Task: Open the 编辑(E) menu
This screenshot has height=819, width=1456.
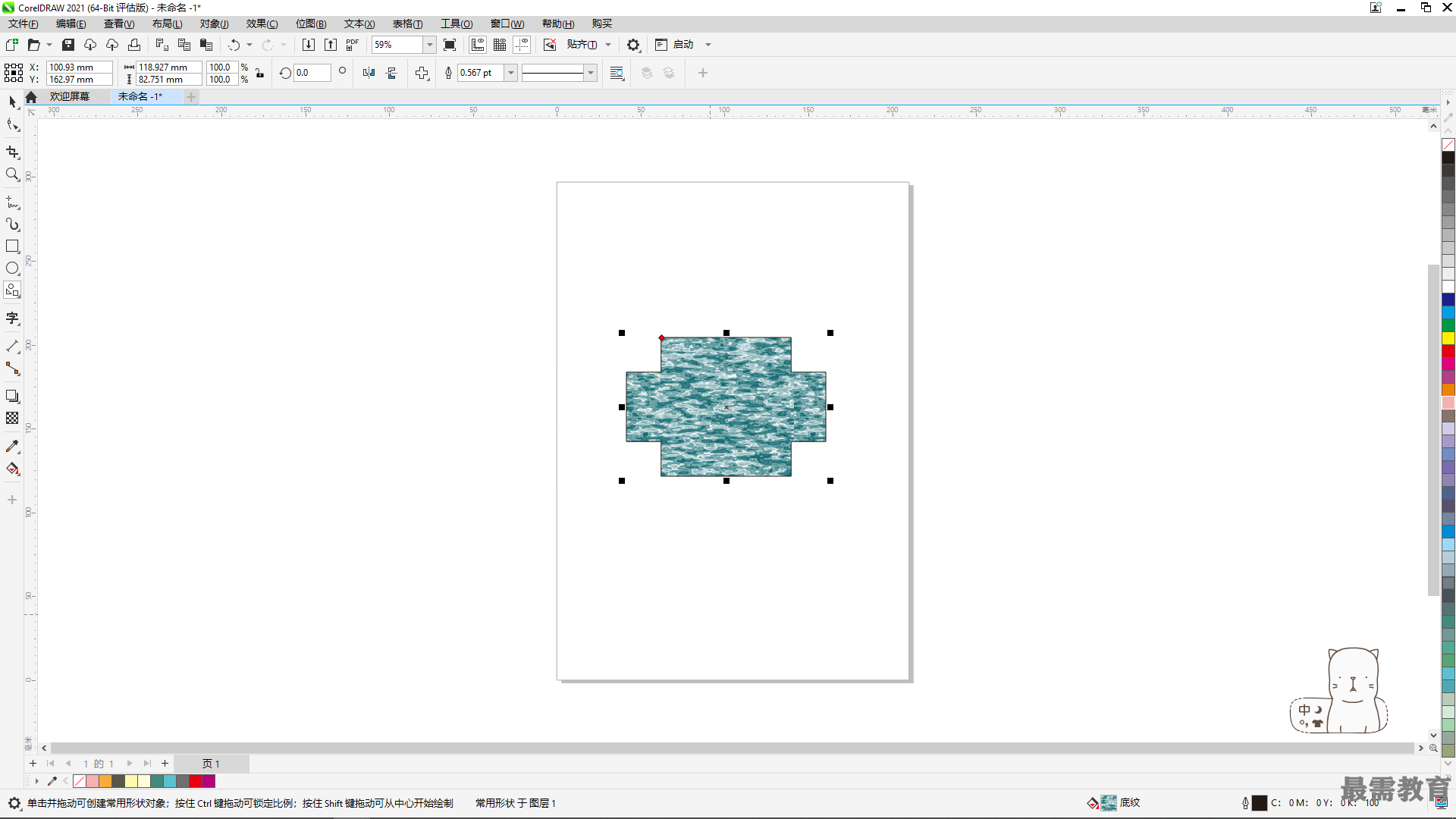Action: point(71,24)
